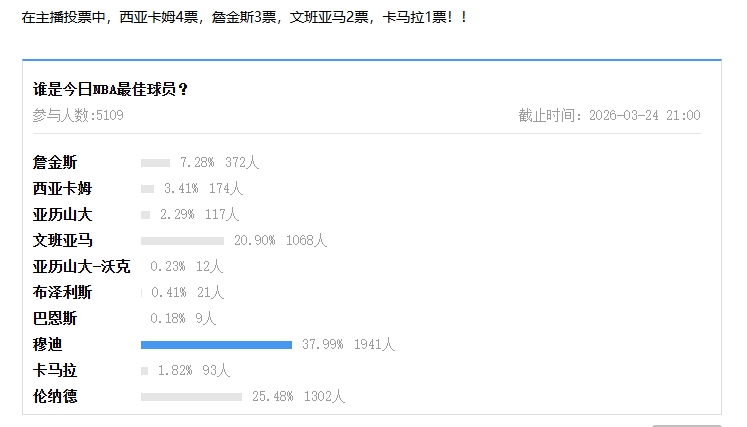Click the 参与人数:5109 participant count

pos(78,115)
